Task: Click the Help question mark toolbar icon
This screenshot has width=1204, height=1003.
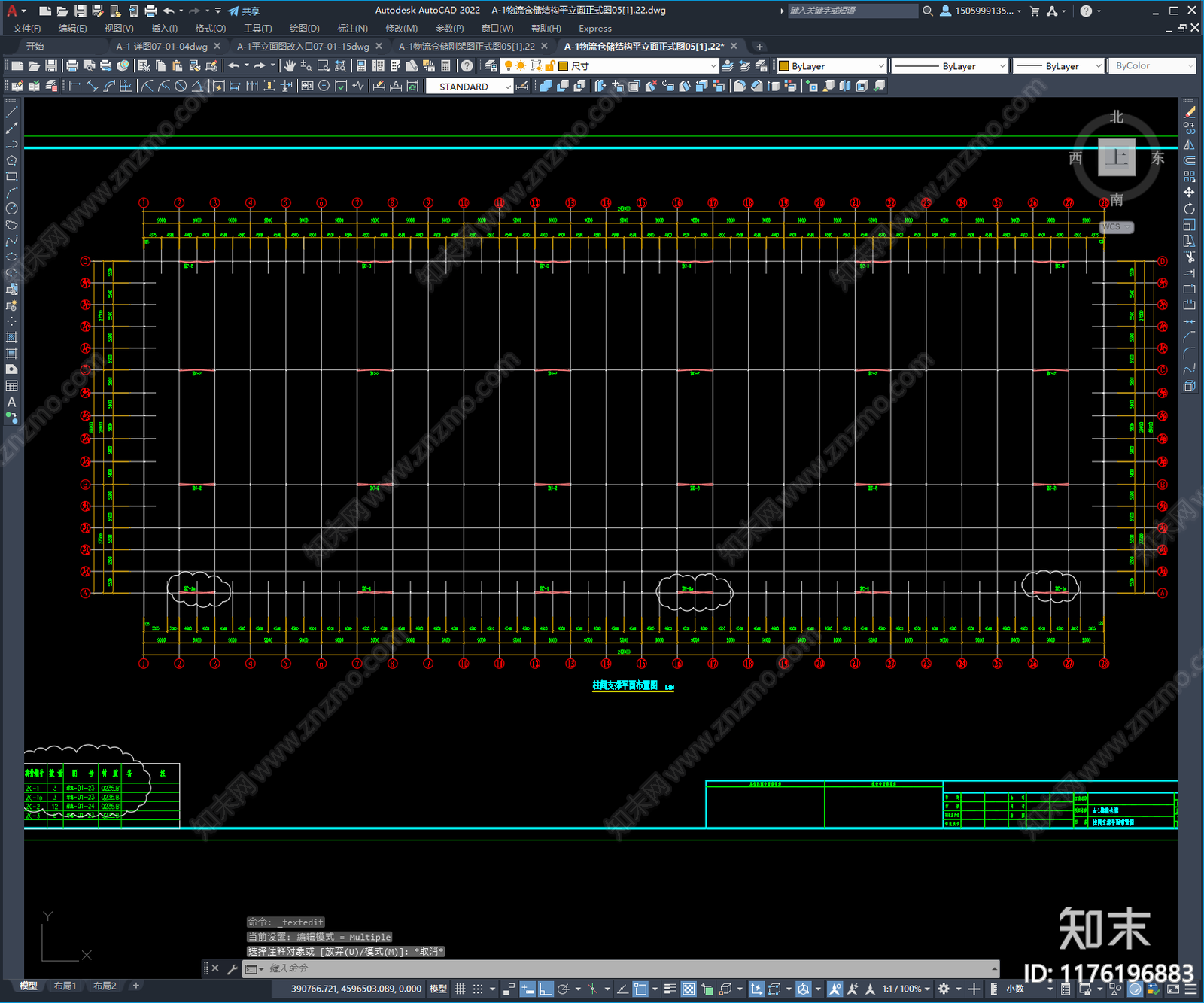Action: 467,66
